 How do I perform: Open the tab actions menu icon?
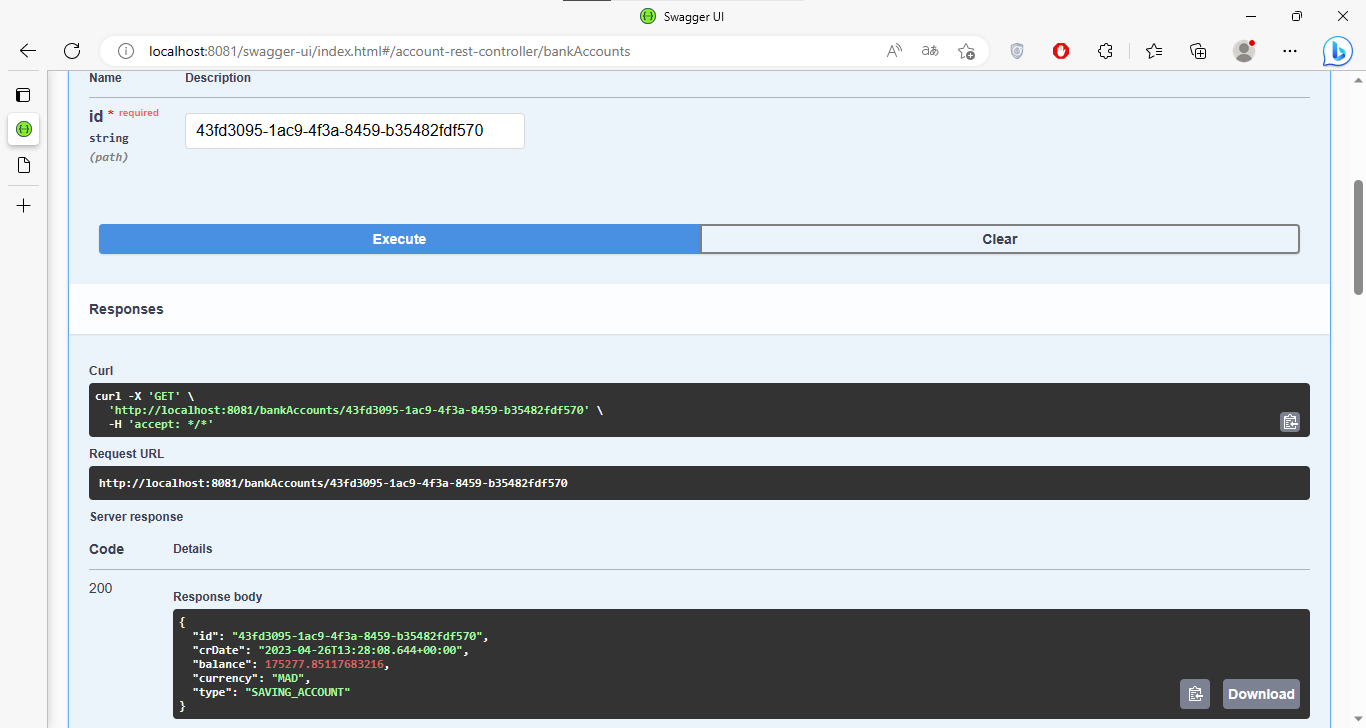point(23,94)
